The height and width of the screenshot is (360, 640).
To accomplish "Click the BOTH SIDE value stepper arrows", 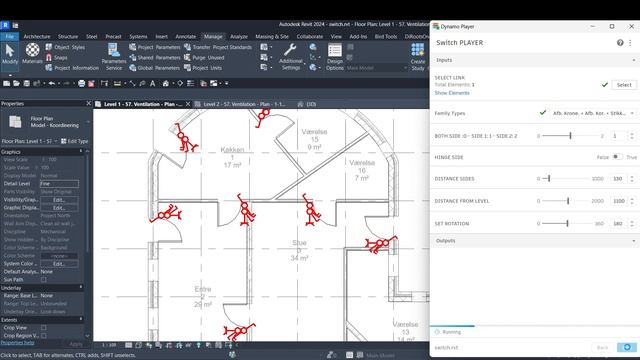I will (x=632, y=136).
